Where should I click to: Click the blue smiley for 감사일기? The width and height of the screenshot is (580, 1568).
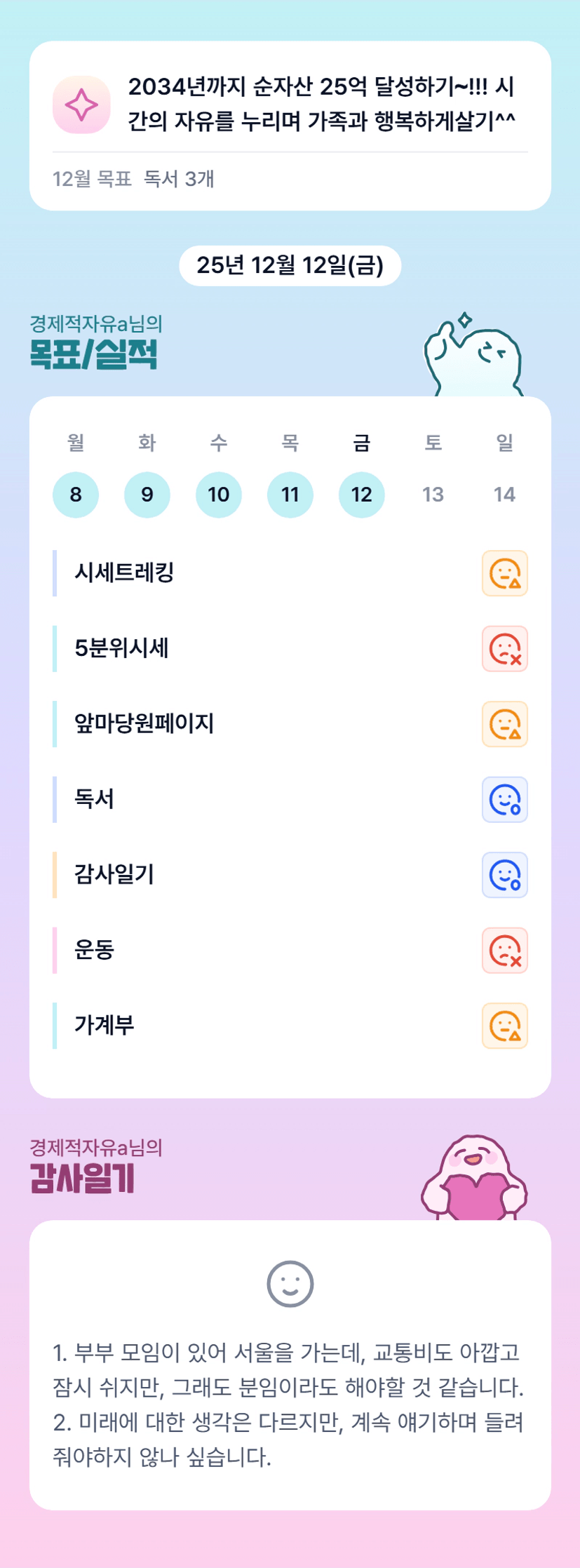tap(504, 875)
